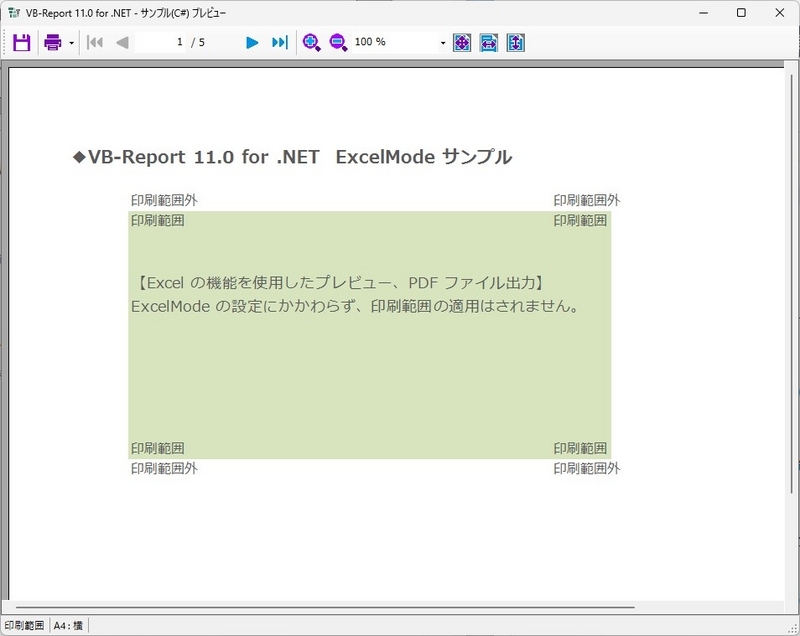Click the 【Excel の機能を使用したプレビュー text line
Screen dimensions: 800x636
pos(340,283)
